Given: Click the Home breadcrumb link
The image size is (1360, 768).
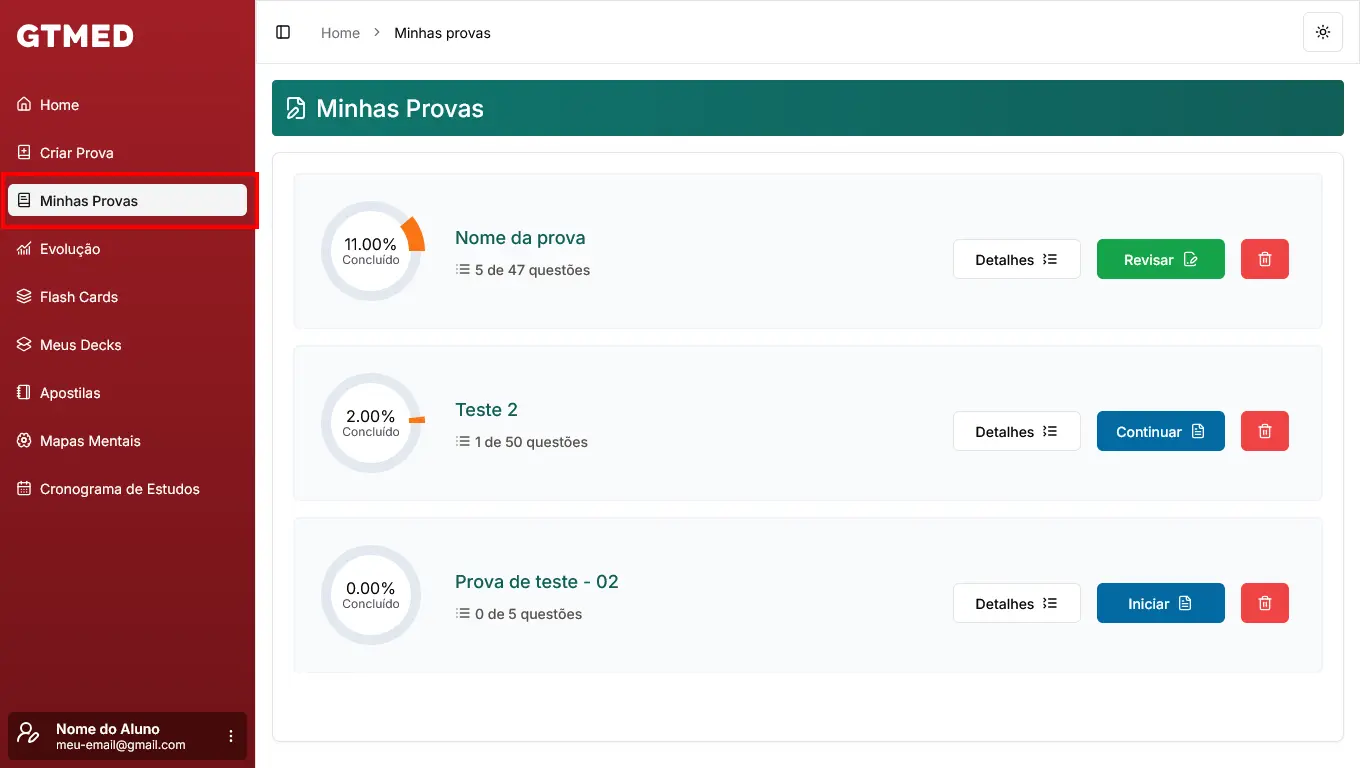Looking at the screenshot, I should pos(340,33).
